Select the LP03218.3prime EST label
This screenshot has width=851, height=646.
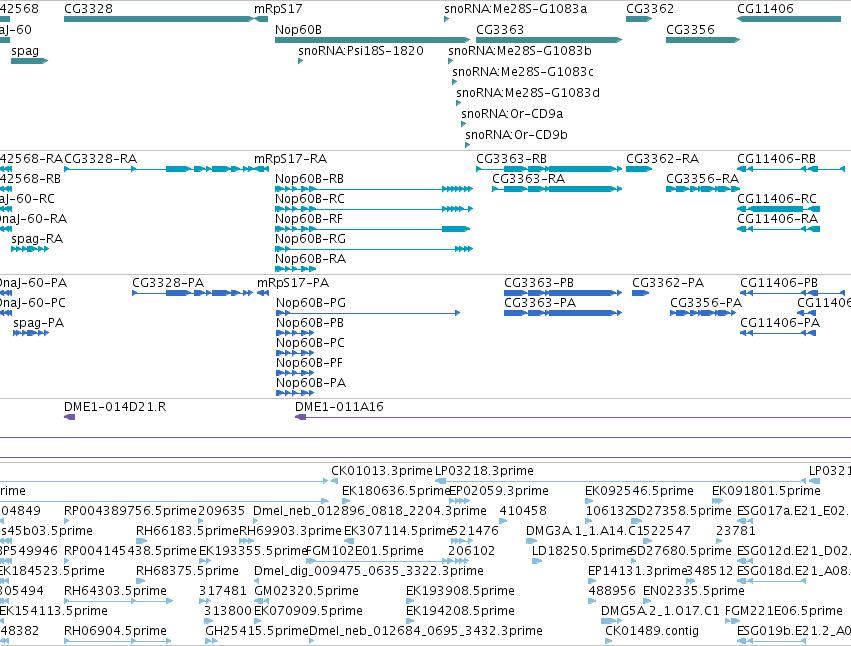pos(484,471)
